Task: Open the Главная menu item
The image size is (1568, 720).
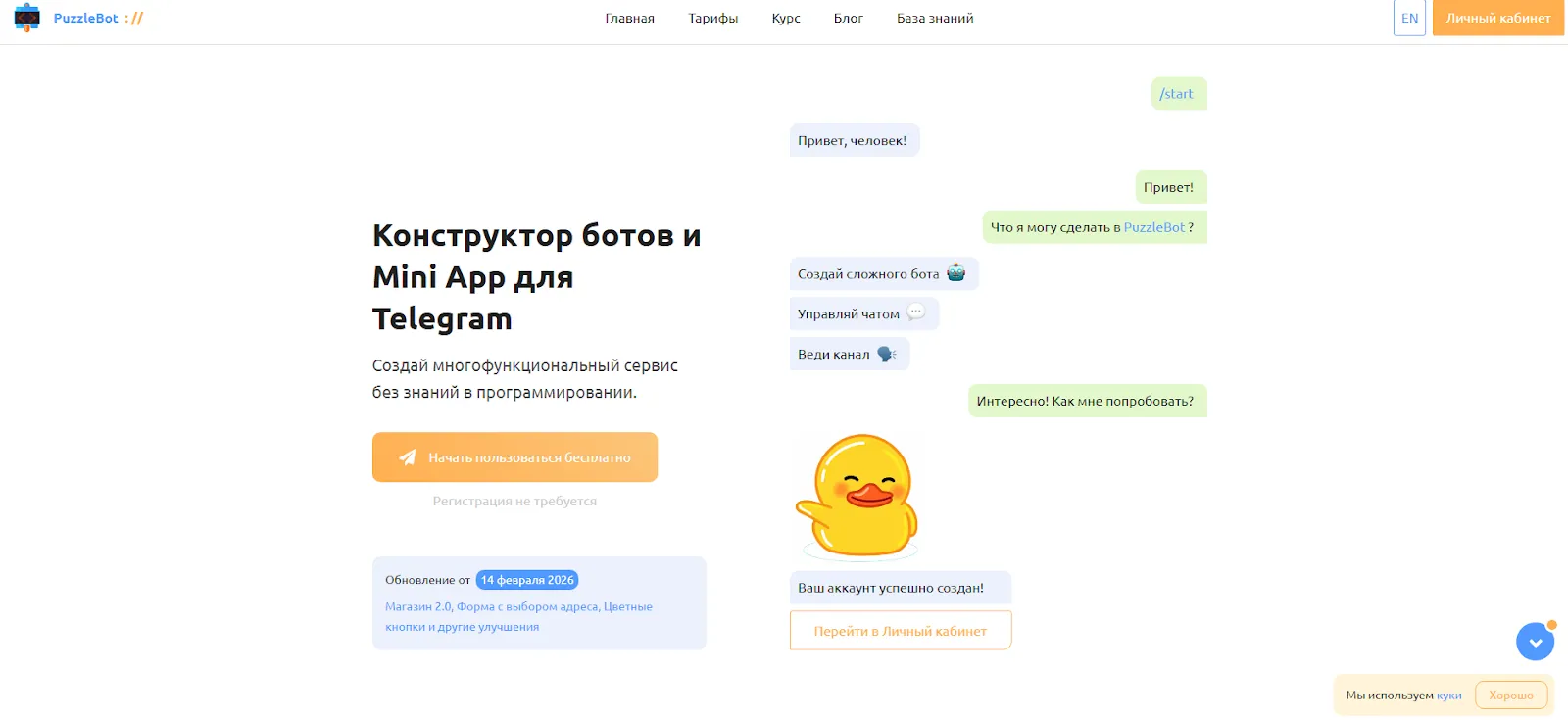Action: (x=629, y=18)
